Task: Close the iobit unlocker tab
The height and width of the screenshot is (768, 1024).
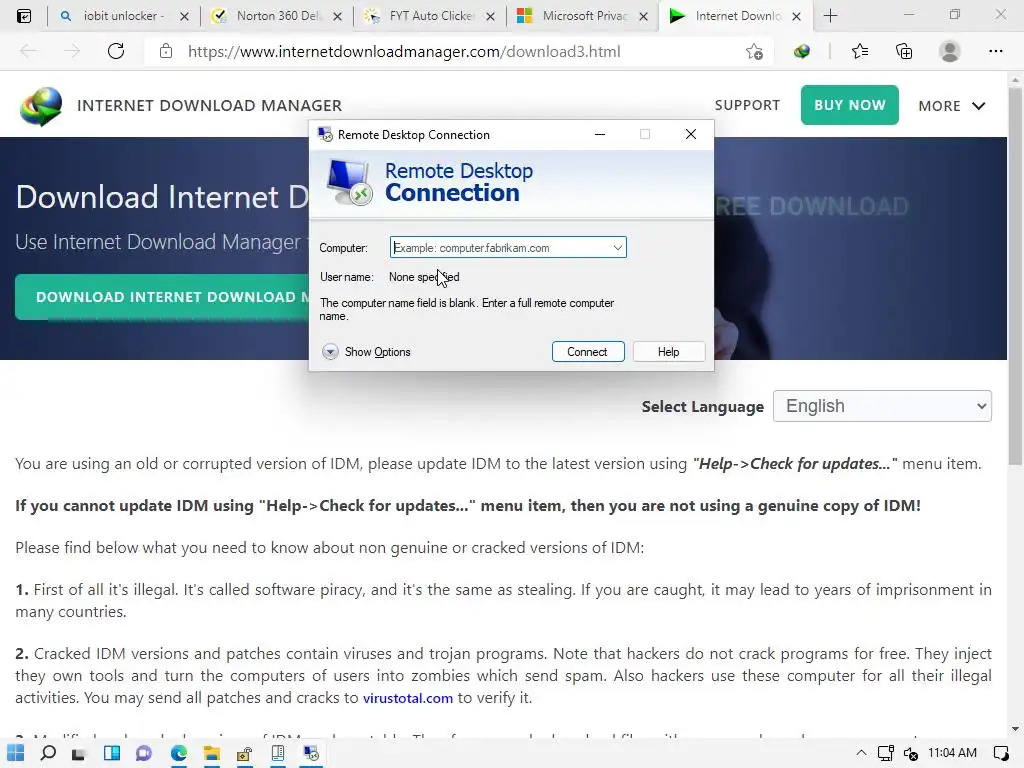Action: point(184,16)
